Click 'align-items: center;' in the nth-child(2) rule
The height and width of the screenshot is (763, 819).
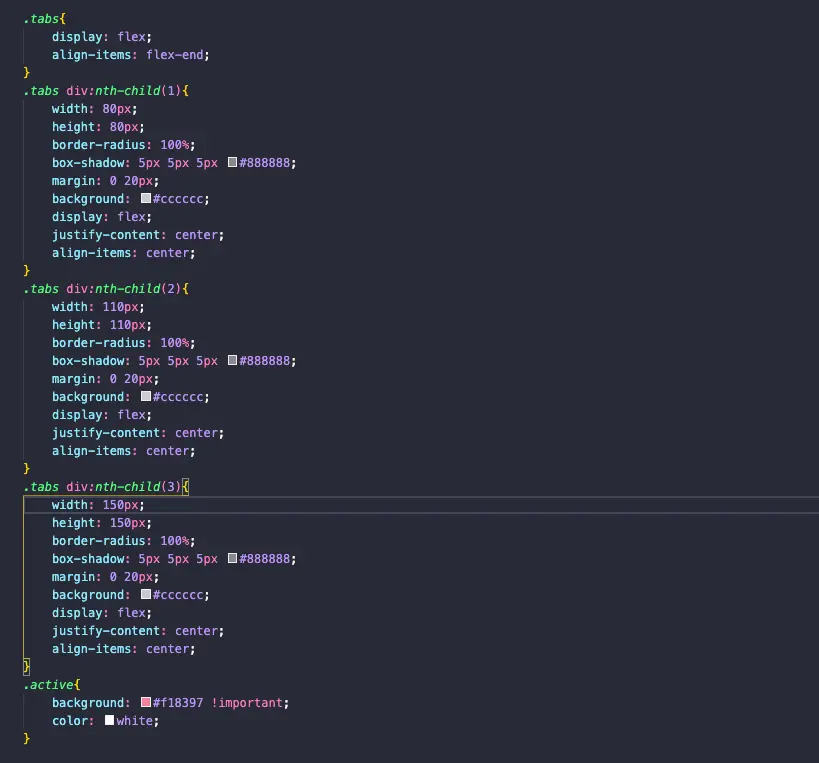pos(123,451)
